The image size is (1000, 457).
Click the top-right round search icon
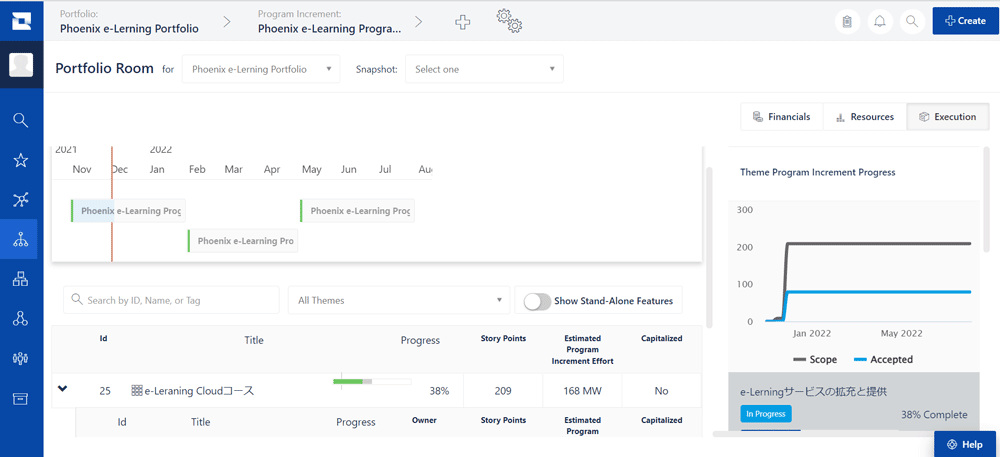[x=912, y=21]
